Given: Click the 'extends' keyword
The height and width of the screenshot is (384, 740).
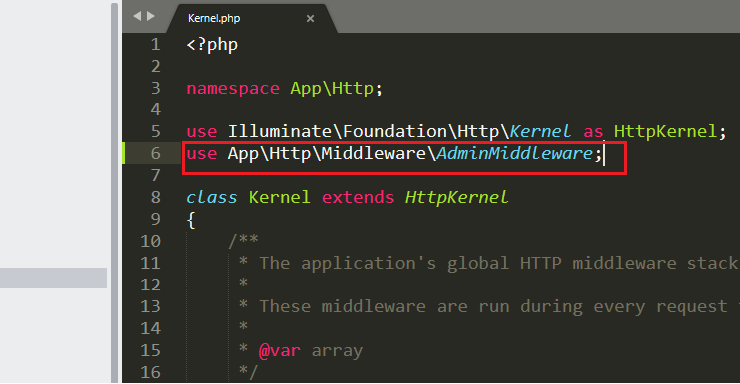Looking at the screenshot, I should 358,197.
